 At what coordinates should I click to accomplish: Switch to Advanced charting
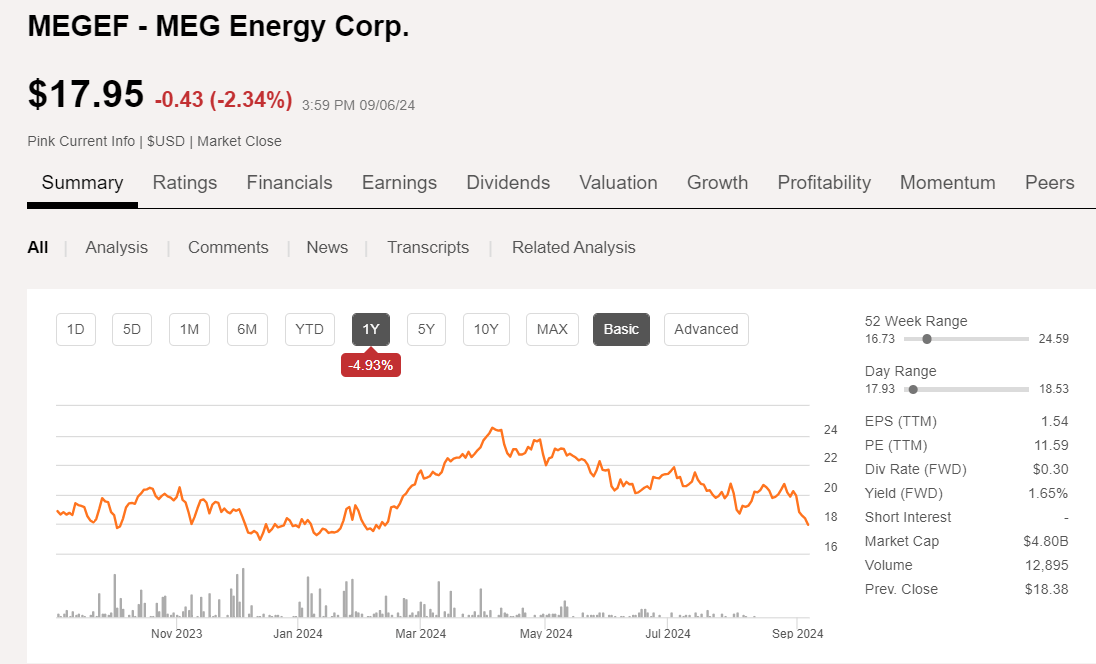(706, 329)
